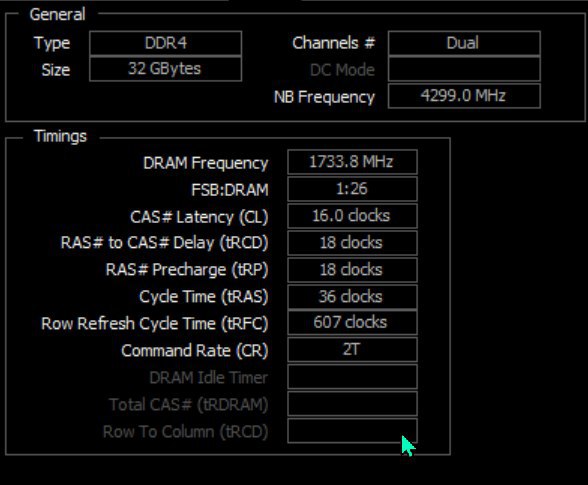Click the greyed Row To Column (tRCD) label

pyautogui.click(x=186, y=432)
